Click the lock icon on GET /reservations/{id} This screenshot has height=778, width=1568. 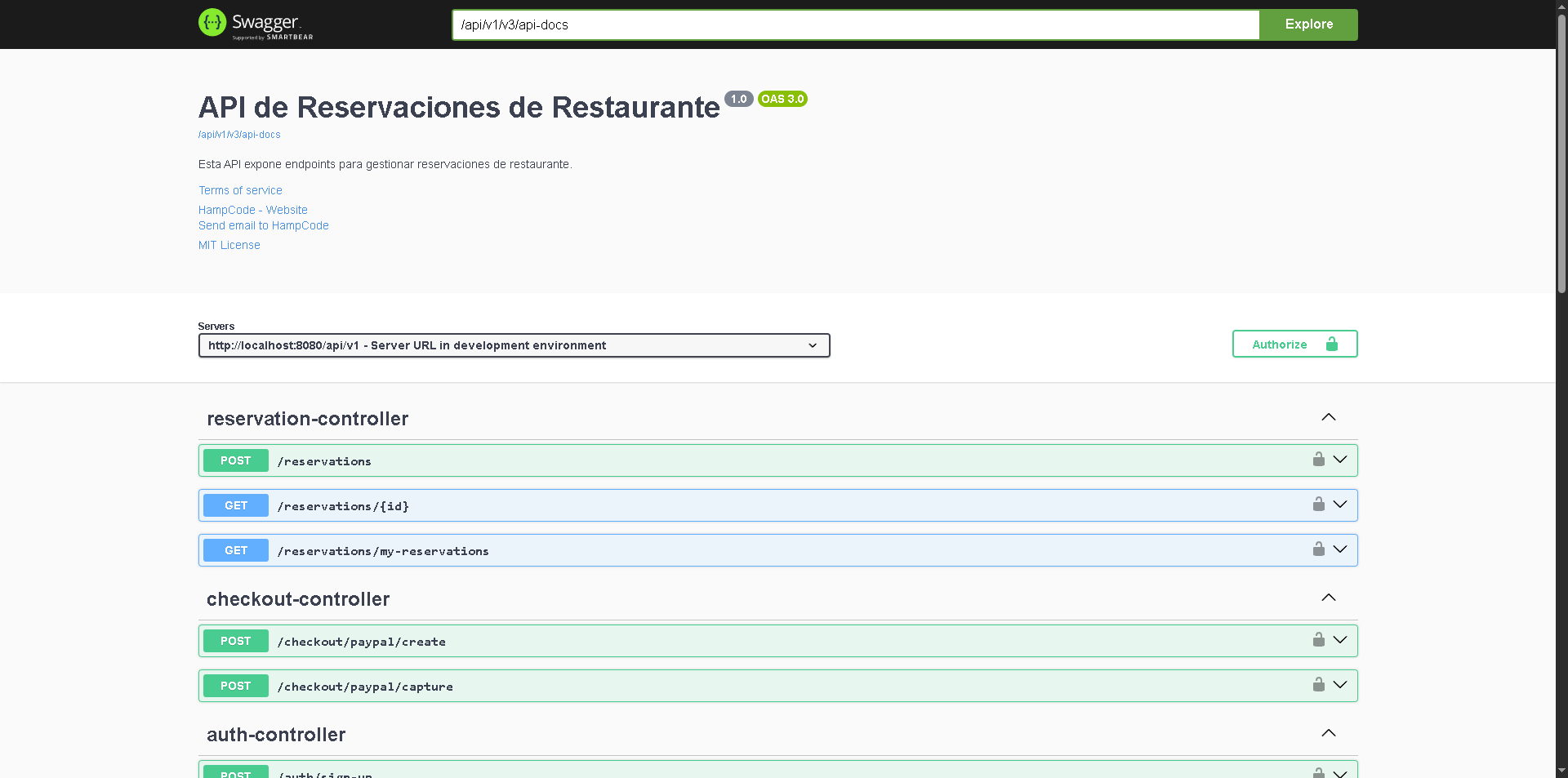coord(1317,504)
